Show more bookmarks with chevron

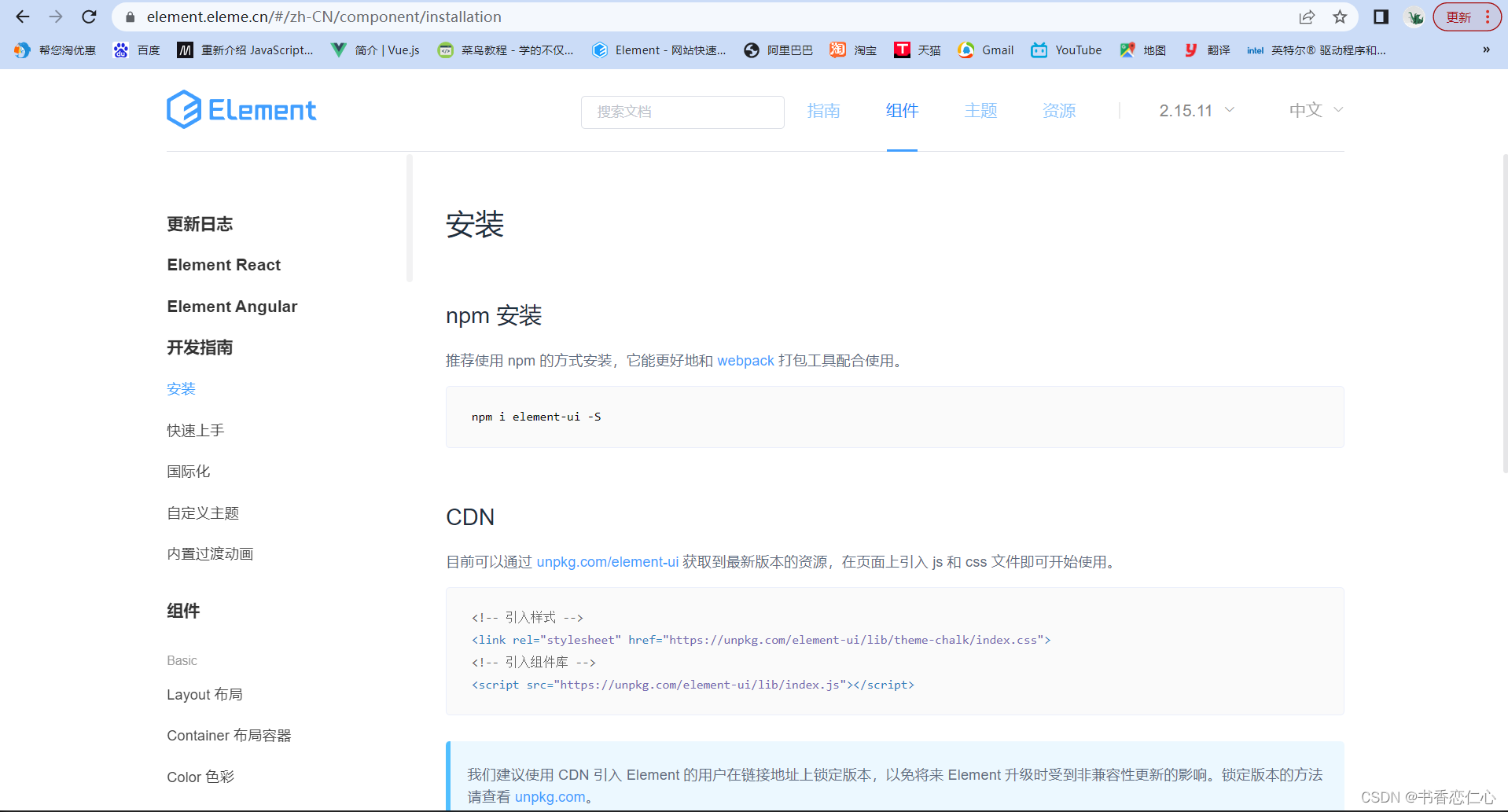(x=1486, y=50)
